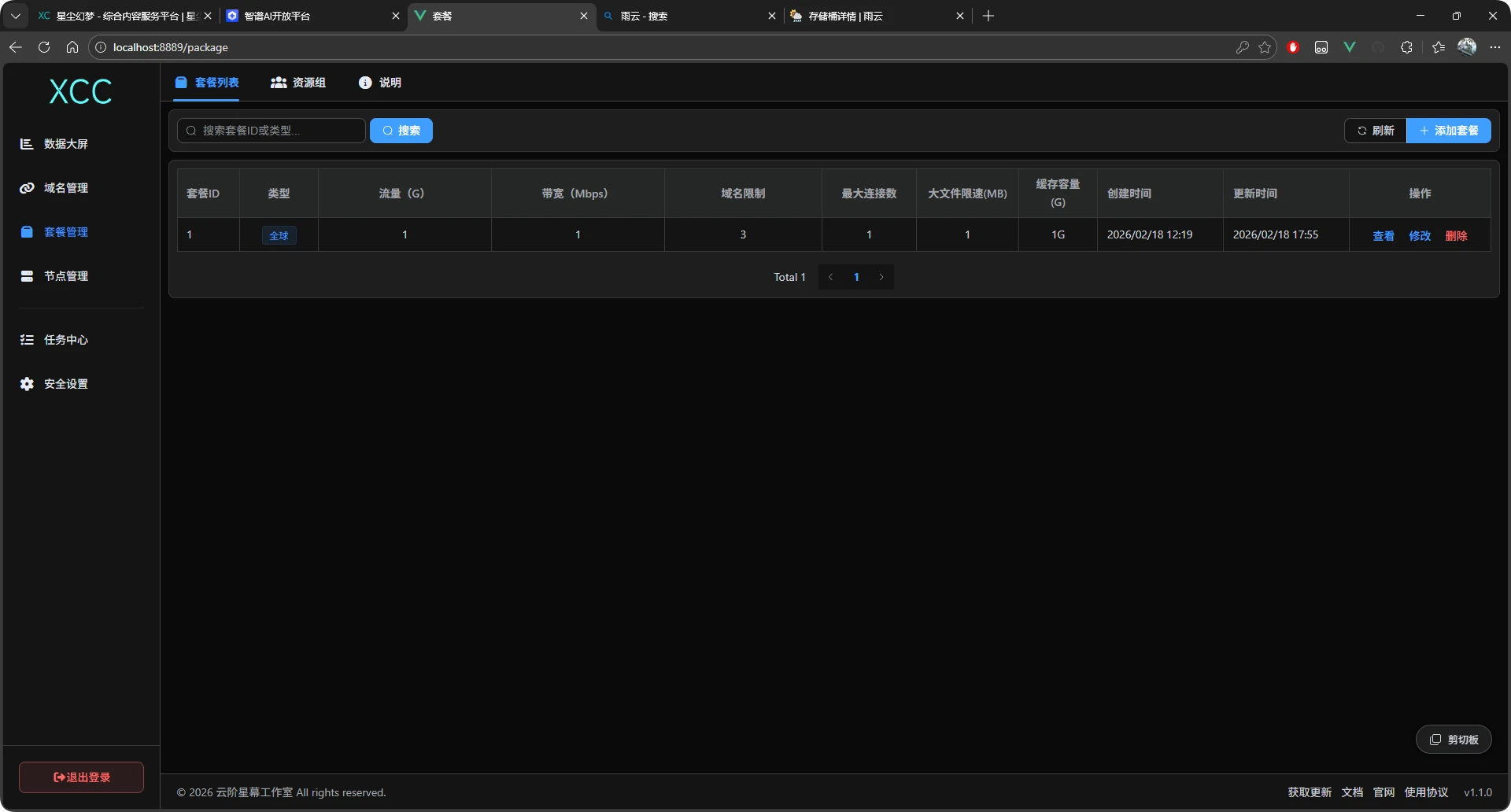
Task: Click 修改 link for package 1
Action: coord(1420,235)
